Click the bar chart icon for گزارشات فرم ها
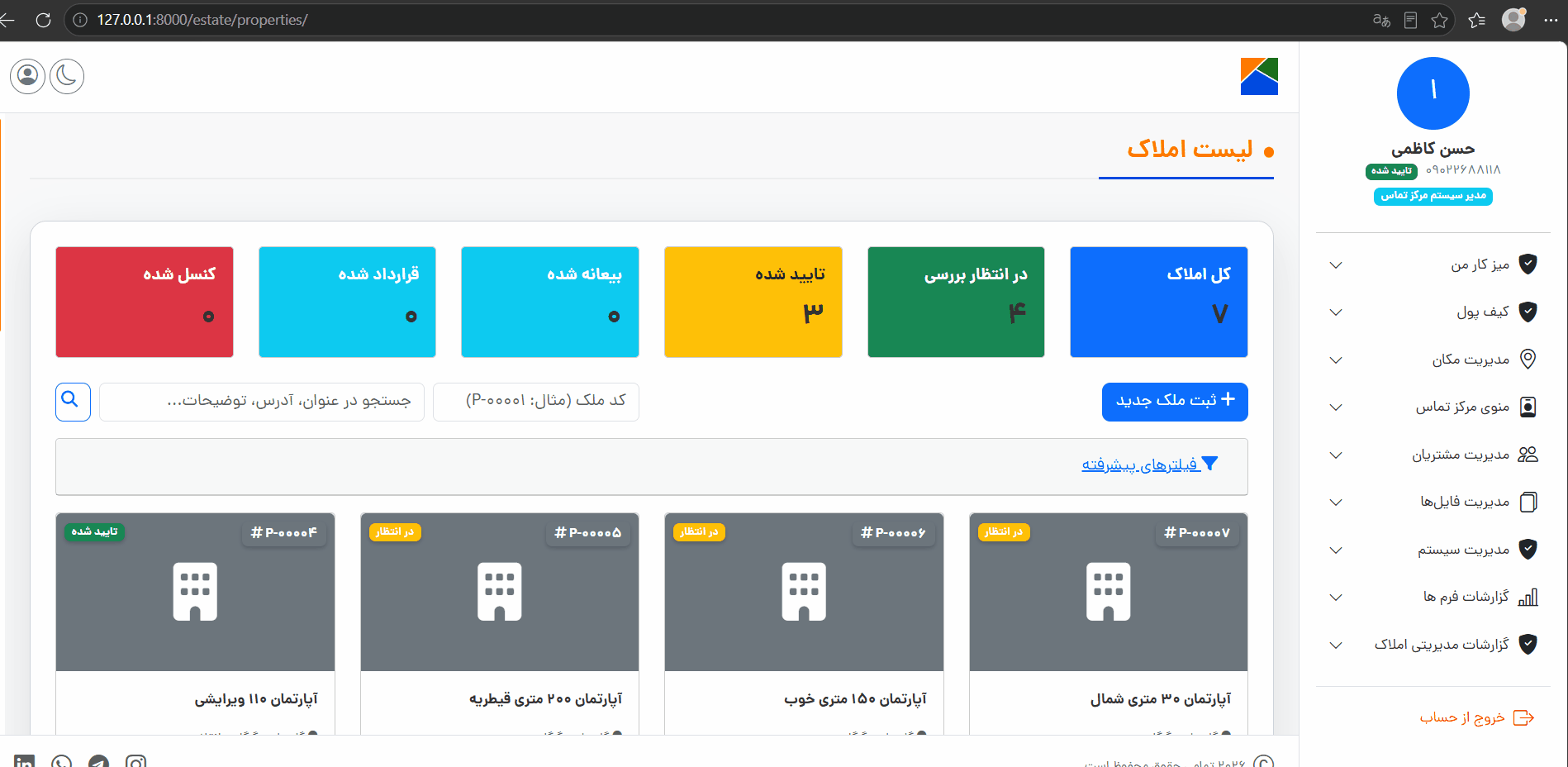The image size is (1568, 767). click(1528, 597)
